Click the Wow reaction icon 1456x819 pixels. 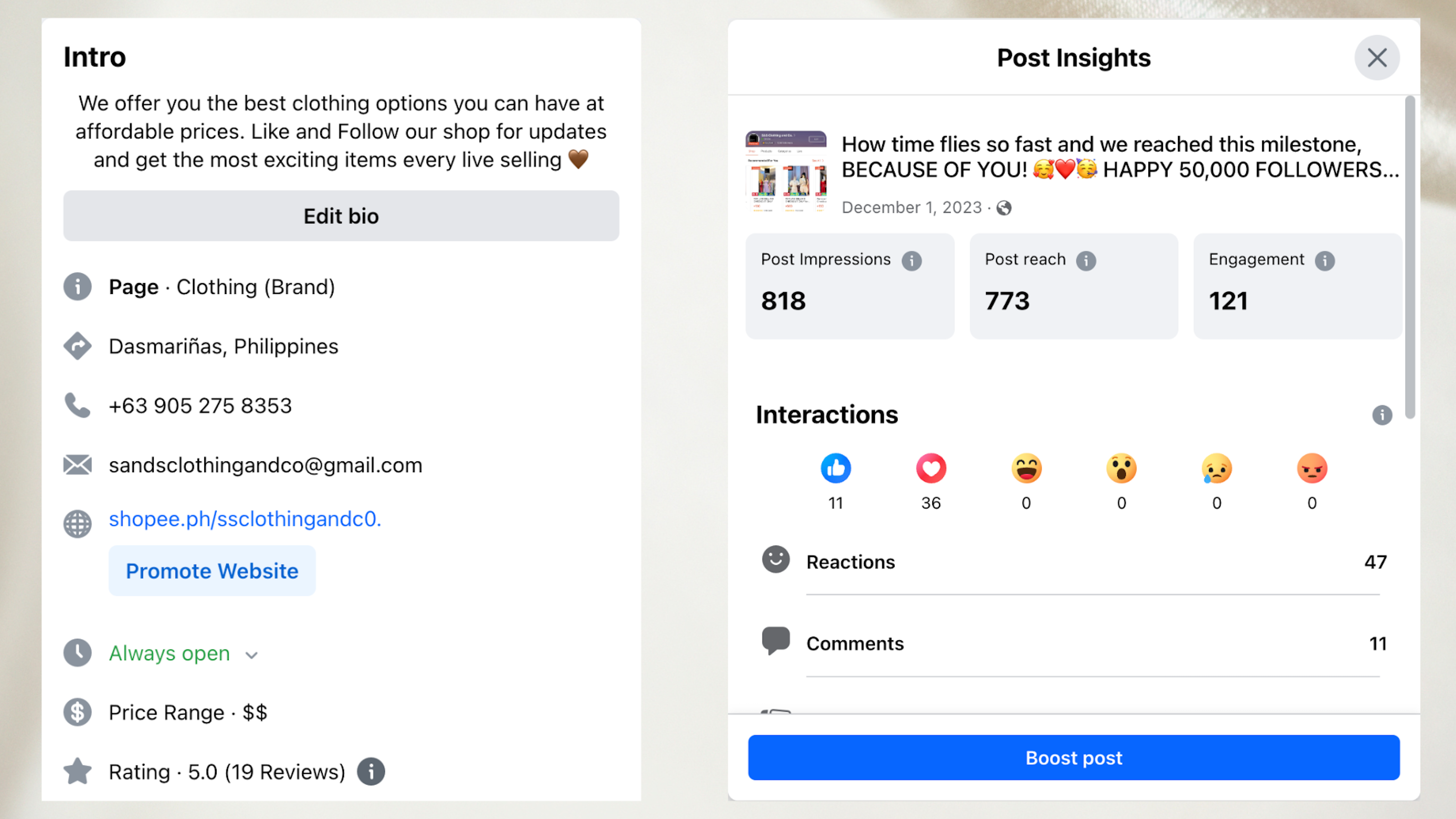click(1122, 469)
